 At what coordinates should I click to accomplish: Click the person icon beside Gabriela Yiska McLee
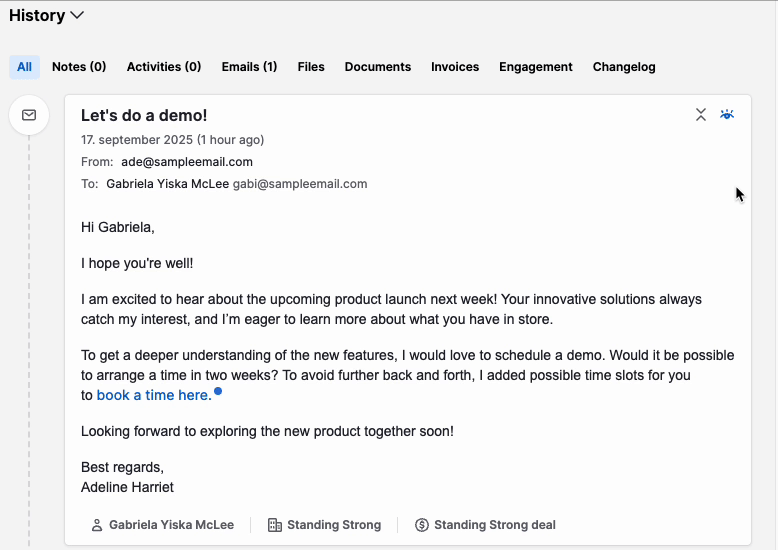[97, 525]
